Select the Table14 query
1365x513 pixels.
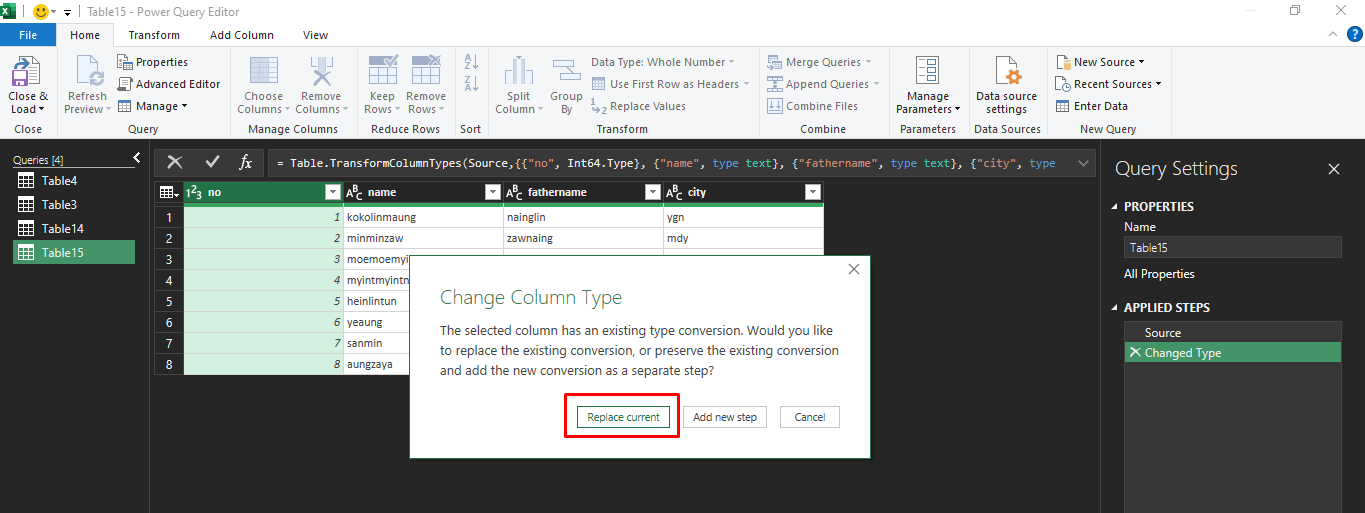pos(75,229)
